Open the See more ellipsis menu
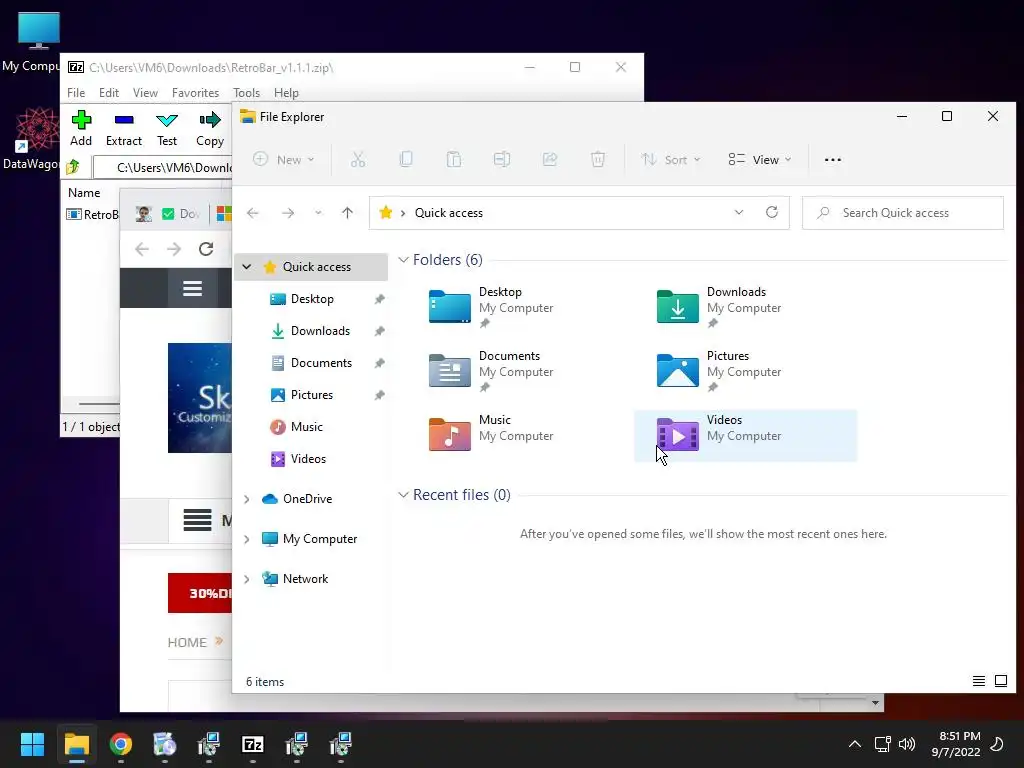Screen dimensions: 1024x768 click(833, 159)
